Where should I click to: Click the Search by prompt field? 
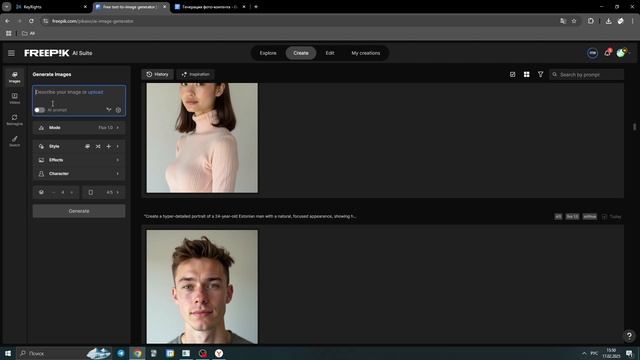coord(586,74)
